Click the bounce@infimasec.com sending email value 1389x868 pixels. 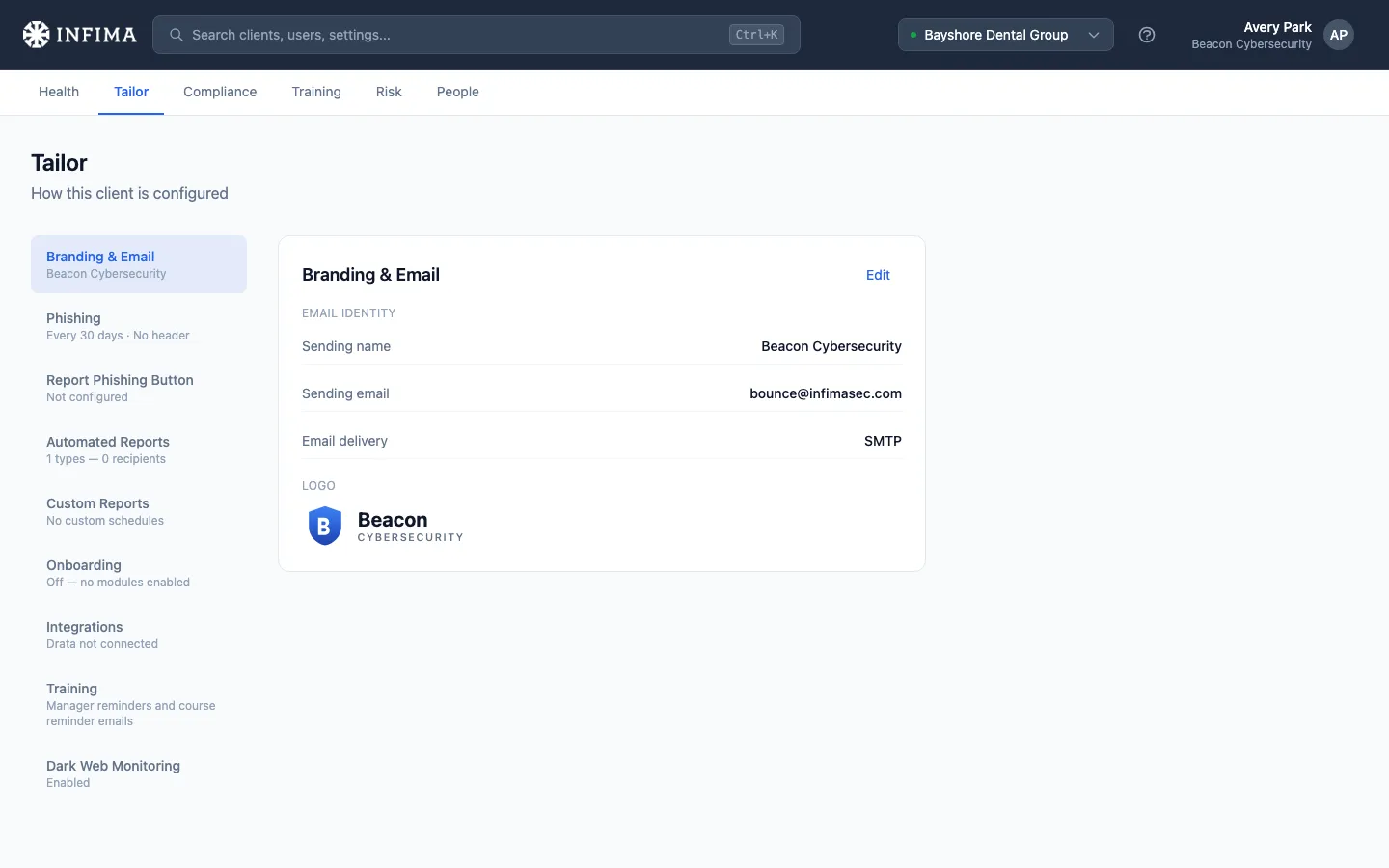point(826,393)
